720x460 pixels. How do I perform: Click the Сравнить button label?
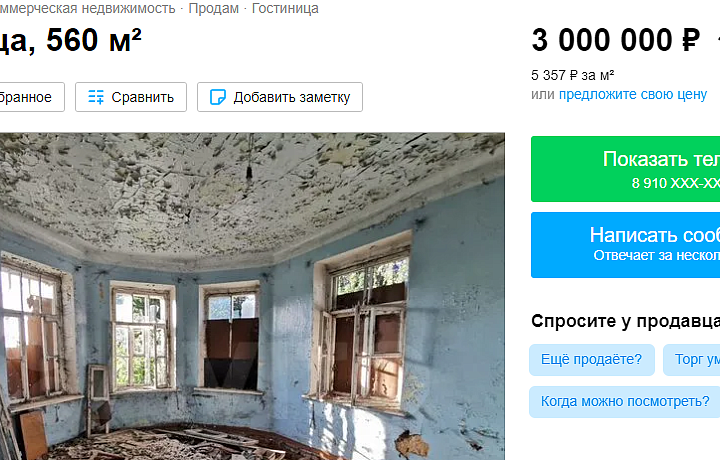click(142, 97)
